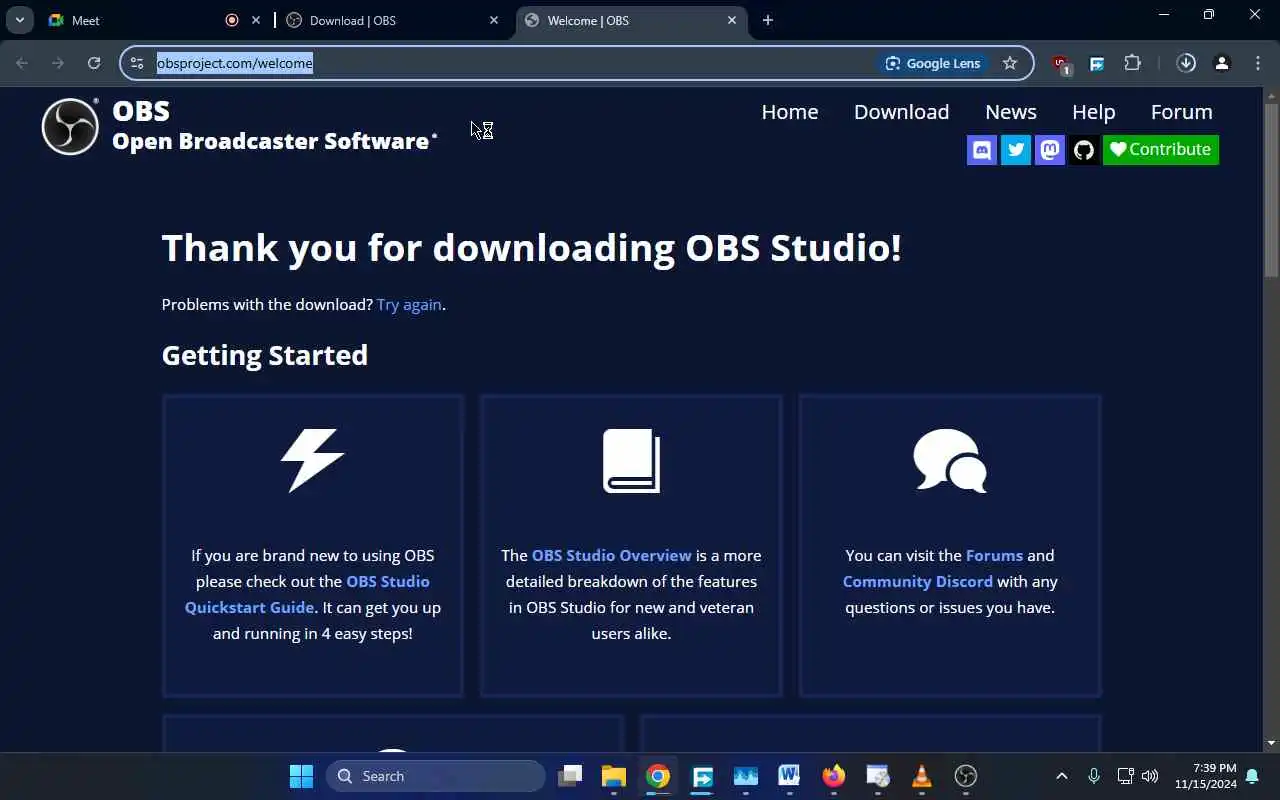Open VLC media player from taskbar
1280x800 pixels.
[x=921, y=776]
